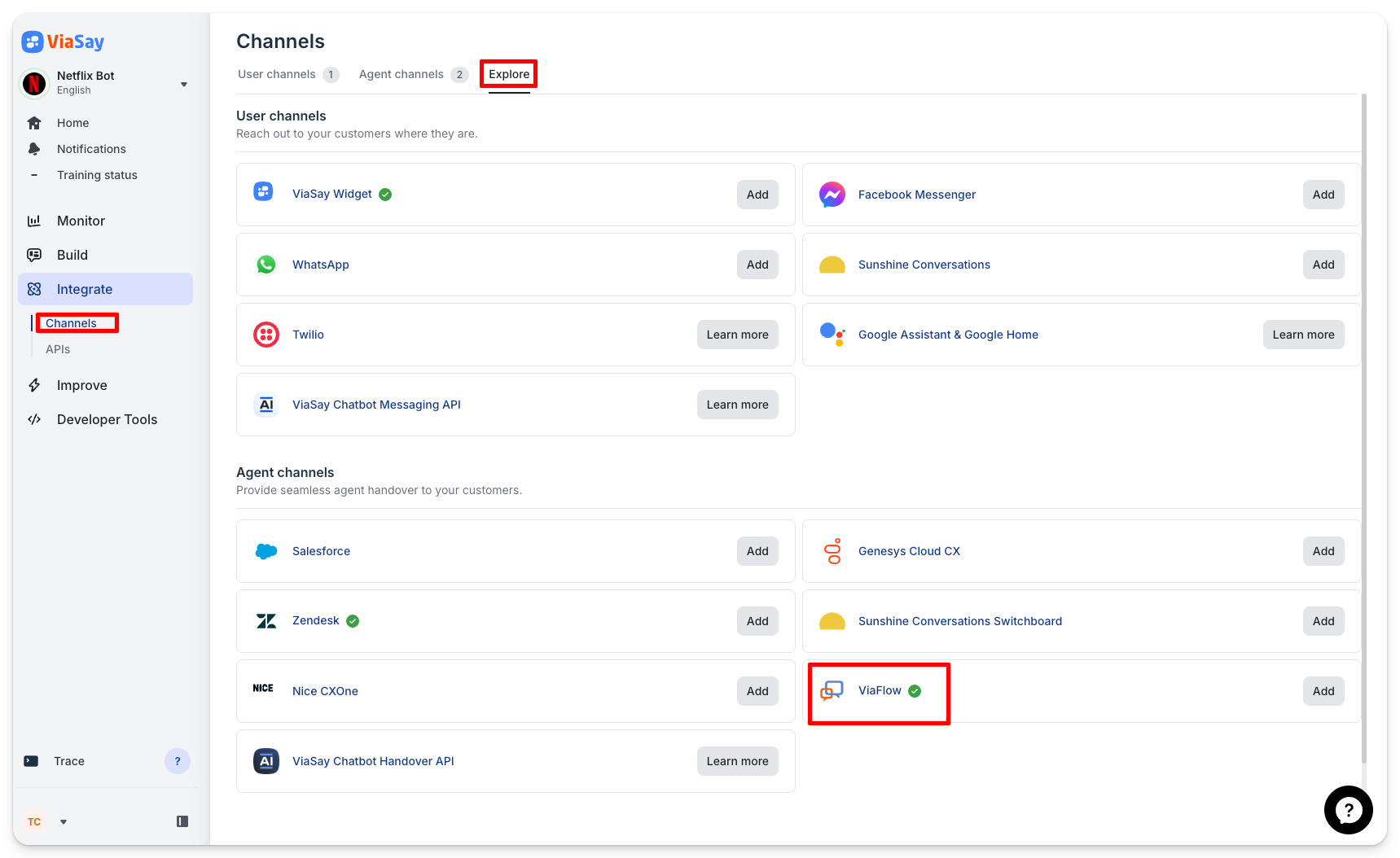Add the Zendesk agent channel

(x=757, y=621)
